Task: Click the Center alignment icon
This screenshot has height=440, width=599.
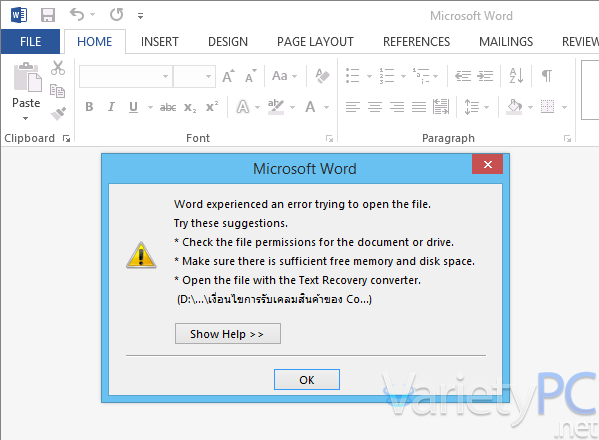Action: click(x=375, y=107)
